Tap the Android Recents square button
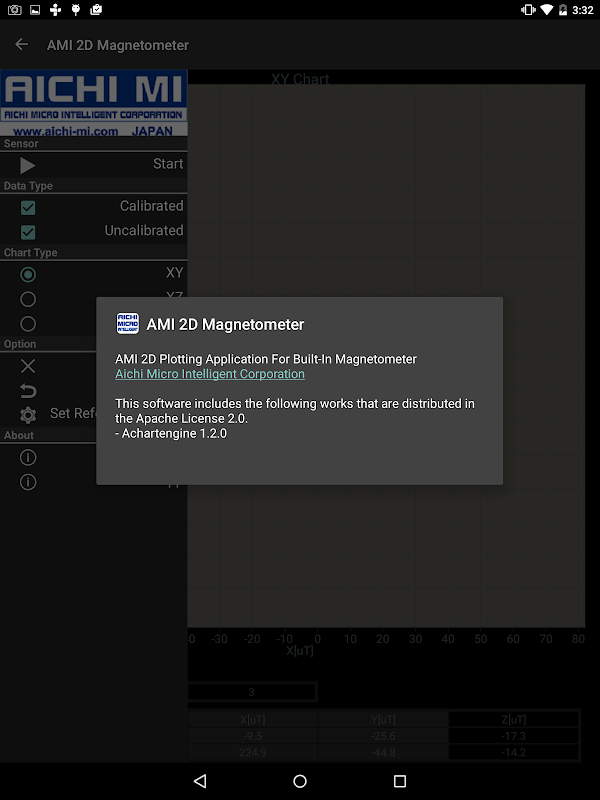This screenshot has width=600, height=800. click(400, 781)
